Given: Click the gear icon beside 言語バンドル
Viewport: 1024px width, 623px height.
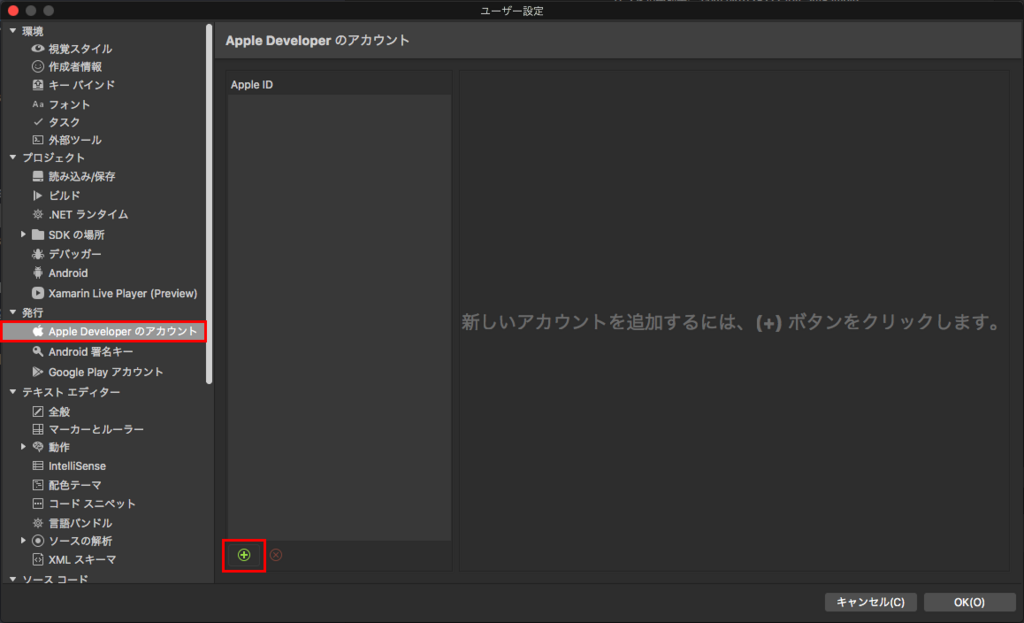Looking at the screenshot, I should click(x=38, y=522).
